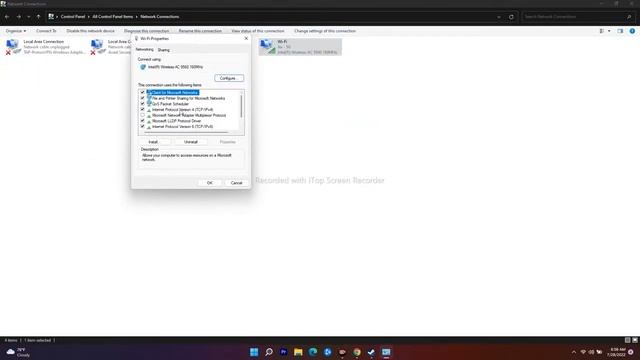The height and width of the screenshot is (360, 640).
Task: Select the second Local Area Connection adapter icon
Action: [98, 46]
